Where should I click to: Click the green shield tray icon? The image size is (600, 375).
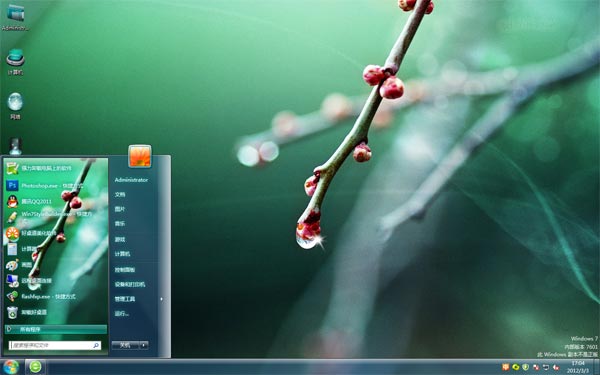(x=526, y=367)
